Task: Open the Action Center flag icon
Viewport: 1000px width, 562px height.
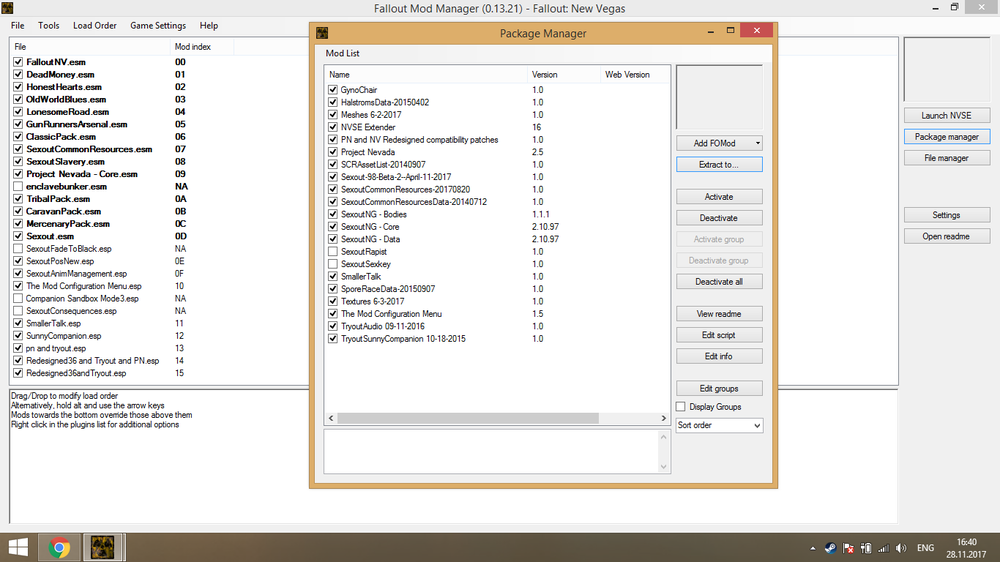Action: click(x=848, y=548)
